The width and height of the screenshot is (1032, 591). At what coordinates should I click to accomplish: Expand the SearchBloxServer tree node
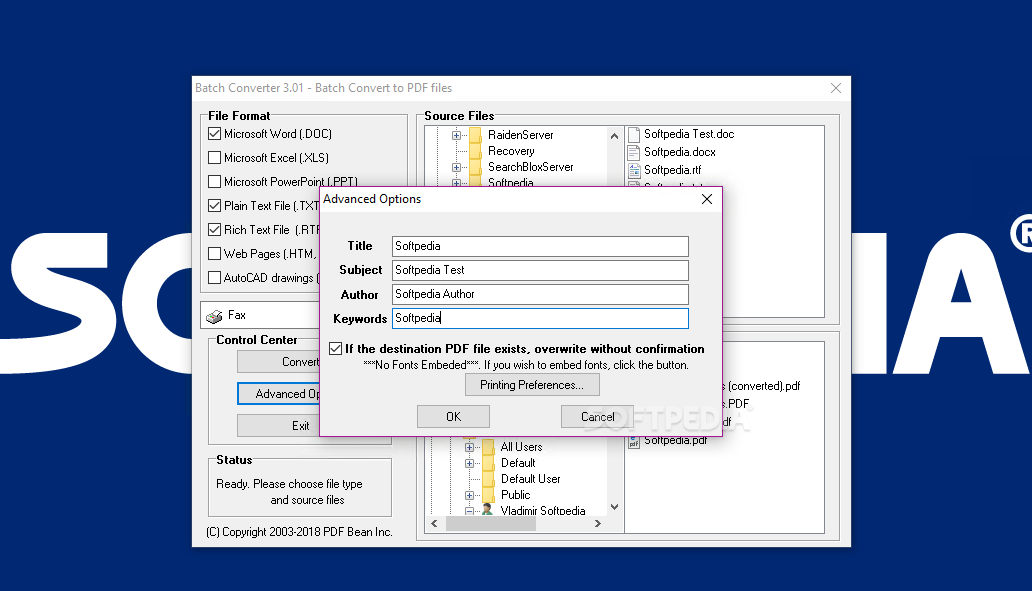456,167
